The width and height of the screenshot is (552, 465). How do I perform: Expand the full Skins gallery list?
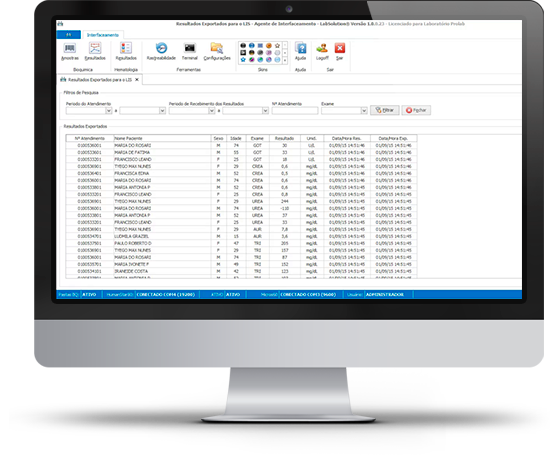click(x=285, y=60)
